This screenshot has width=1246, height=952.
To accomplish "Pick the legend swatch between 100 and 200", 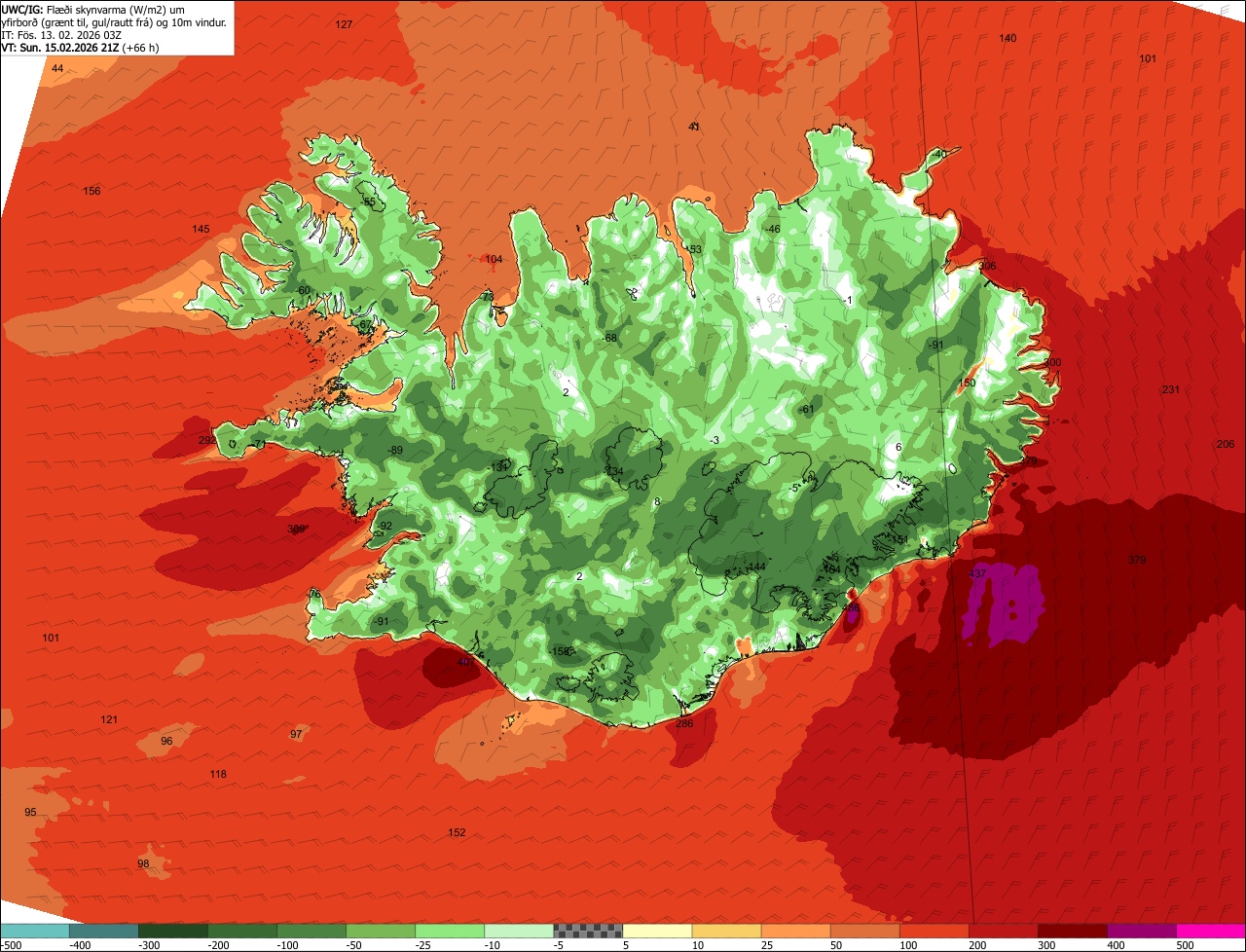I will [934, 931].
